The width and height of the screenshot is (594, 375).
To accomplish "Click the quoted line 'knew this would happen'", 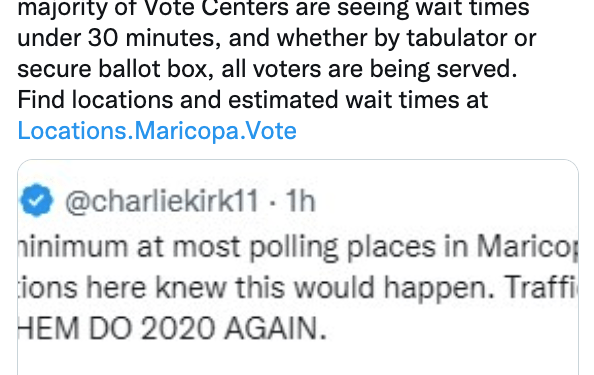I will [298, 288].
